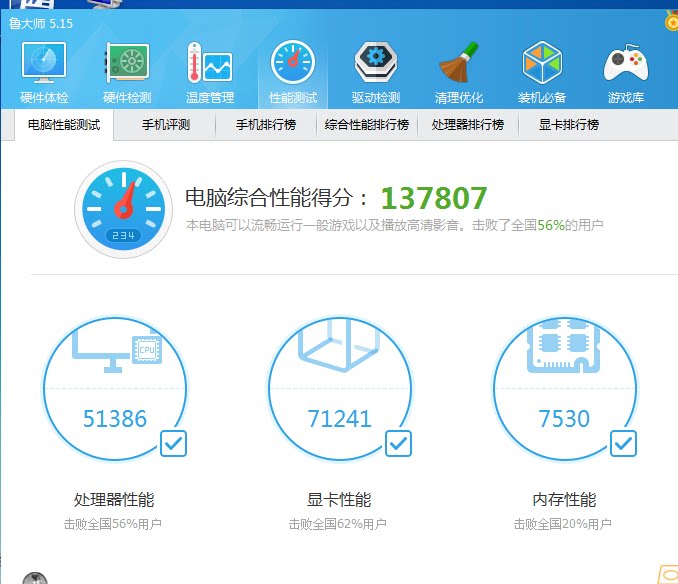678x584 pixels.
Task: Click the memory chip icon in circle
Action: (x=563, y=346)
